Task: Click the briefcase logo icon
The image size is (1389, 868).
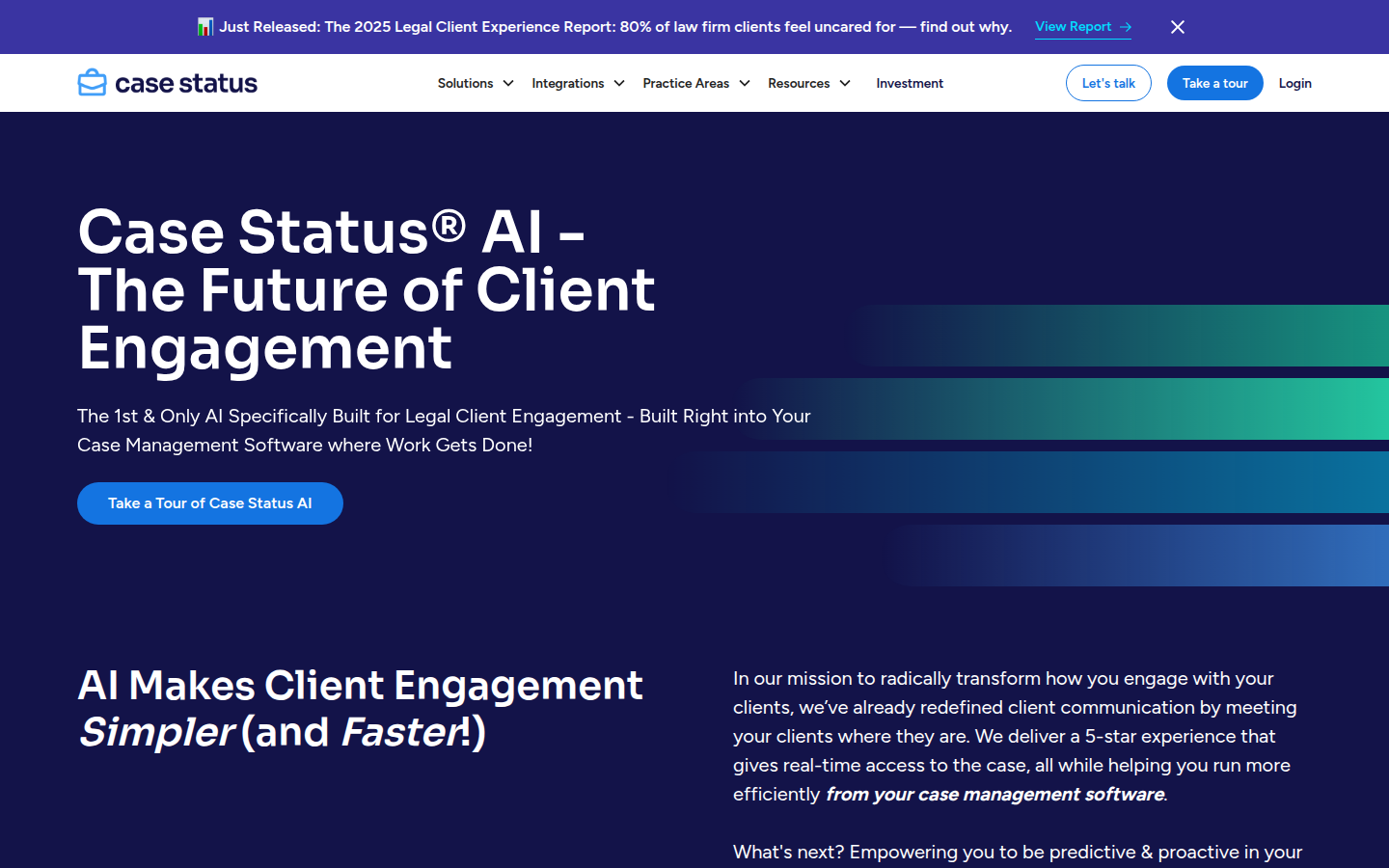Action: pos(92,83)
